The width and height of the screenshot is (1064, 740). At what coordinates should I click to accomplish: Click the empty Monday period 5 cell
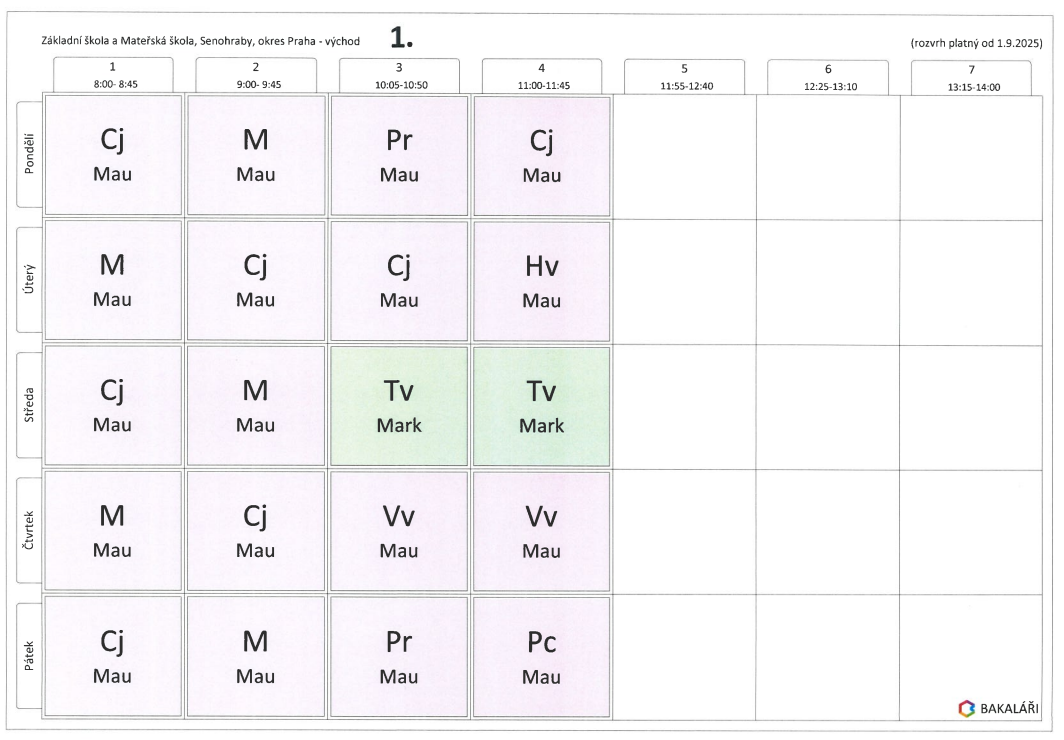(x=685, y=156)
